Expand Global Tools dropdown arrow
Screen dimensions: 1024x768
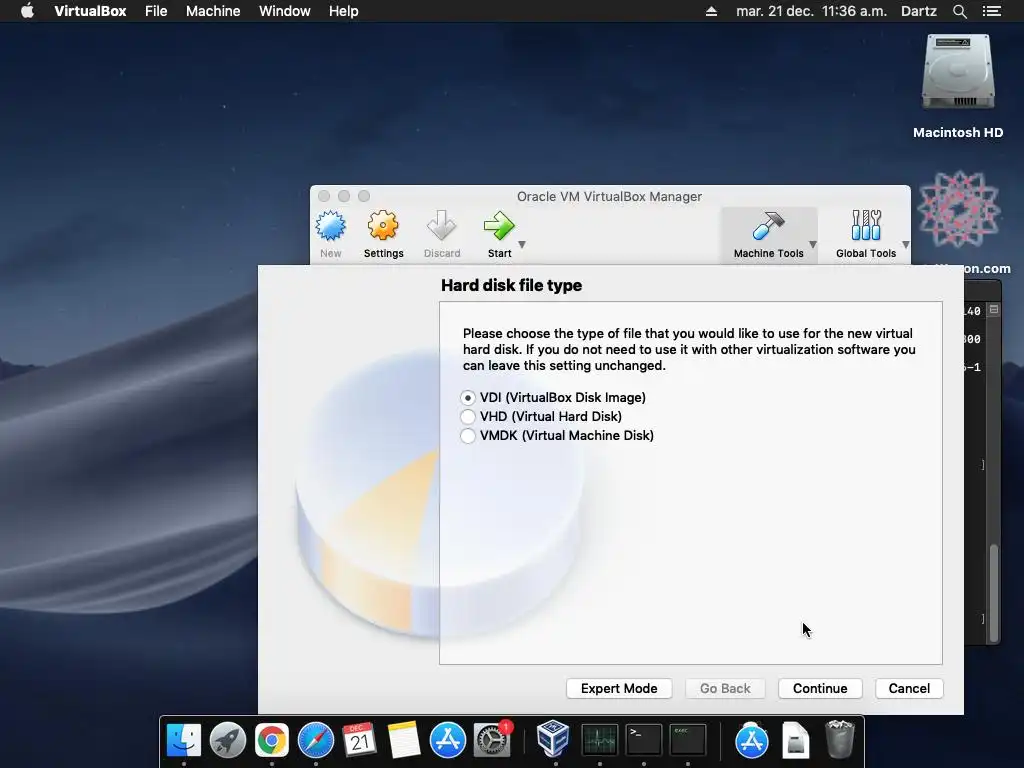pos(906,245)
